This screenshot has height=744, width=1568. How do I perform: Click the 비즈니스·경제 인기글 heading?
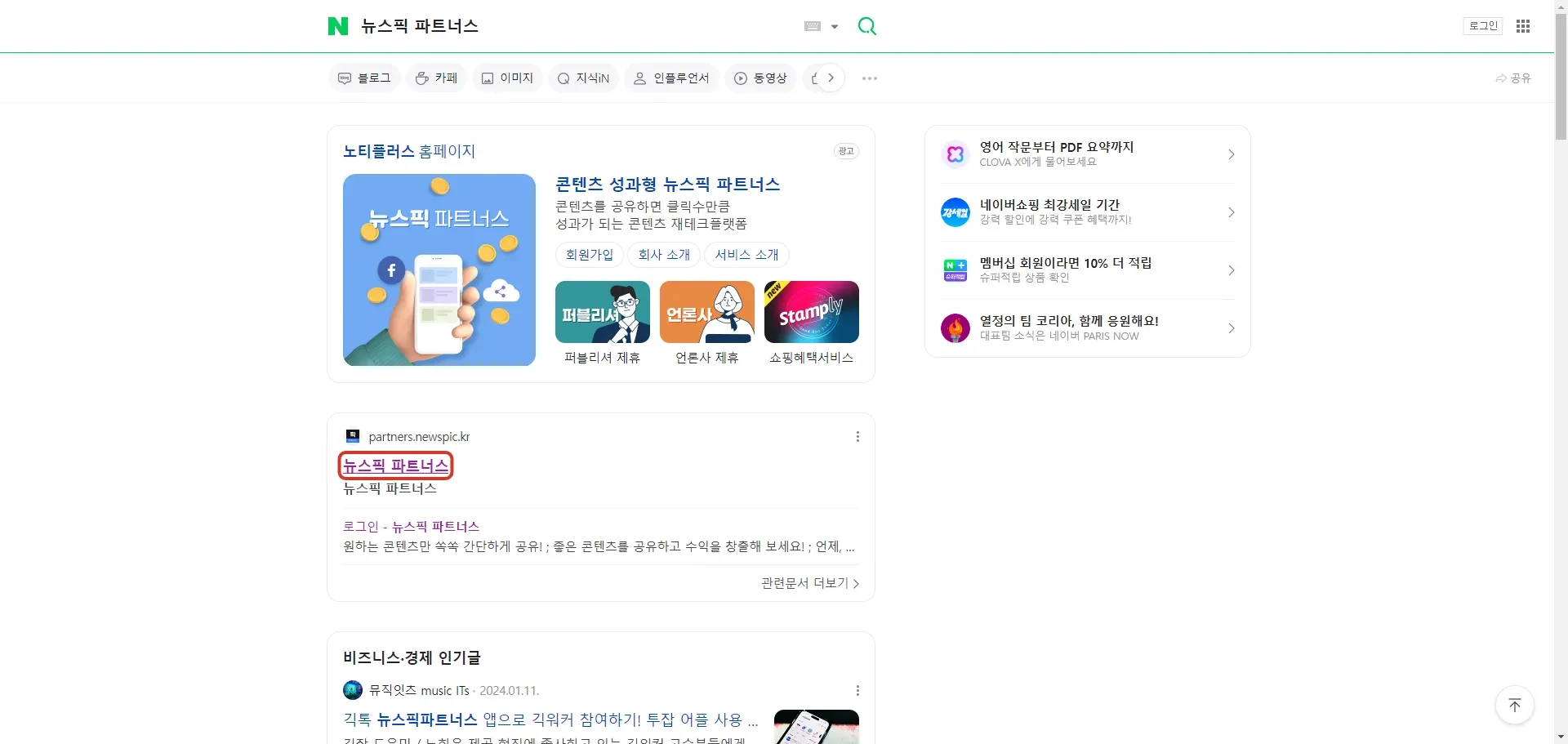[412, 657]
